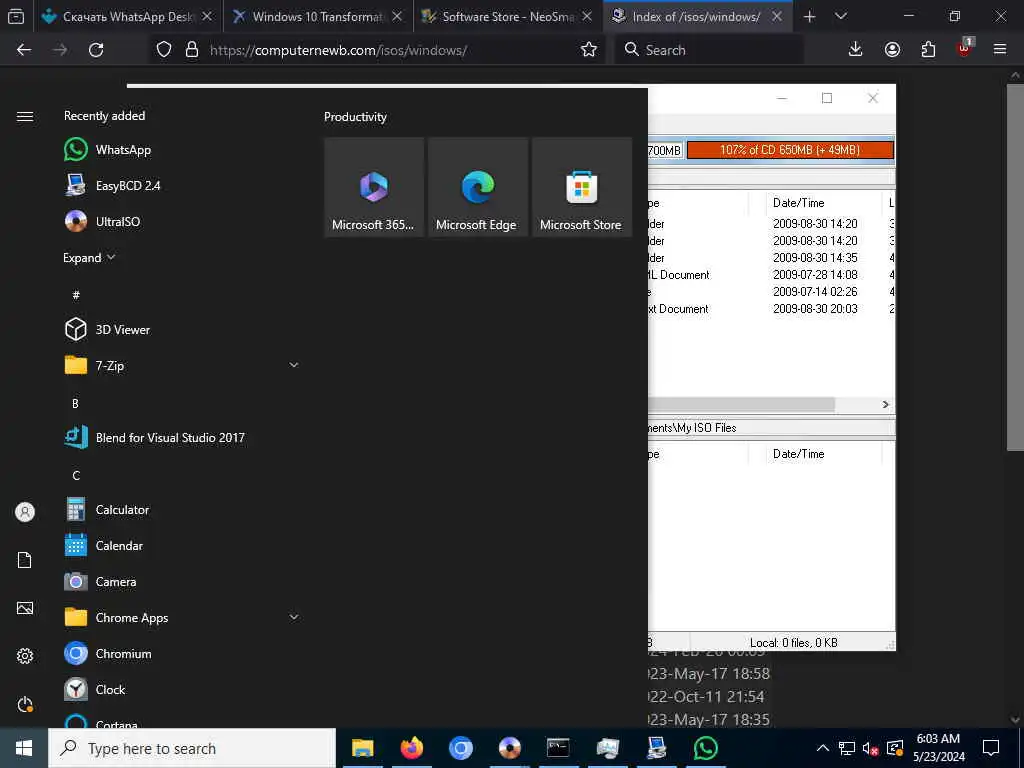Viewport: 1024px width, 768px height.
Task: Focus the taskbar search box
Action: (192, 748)
